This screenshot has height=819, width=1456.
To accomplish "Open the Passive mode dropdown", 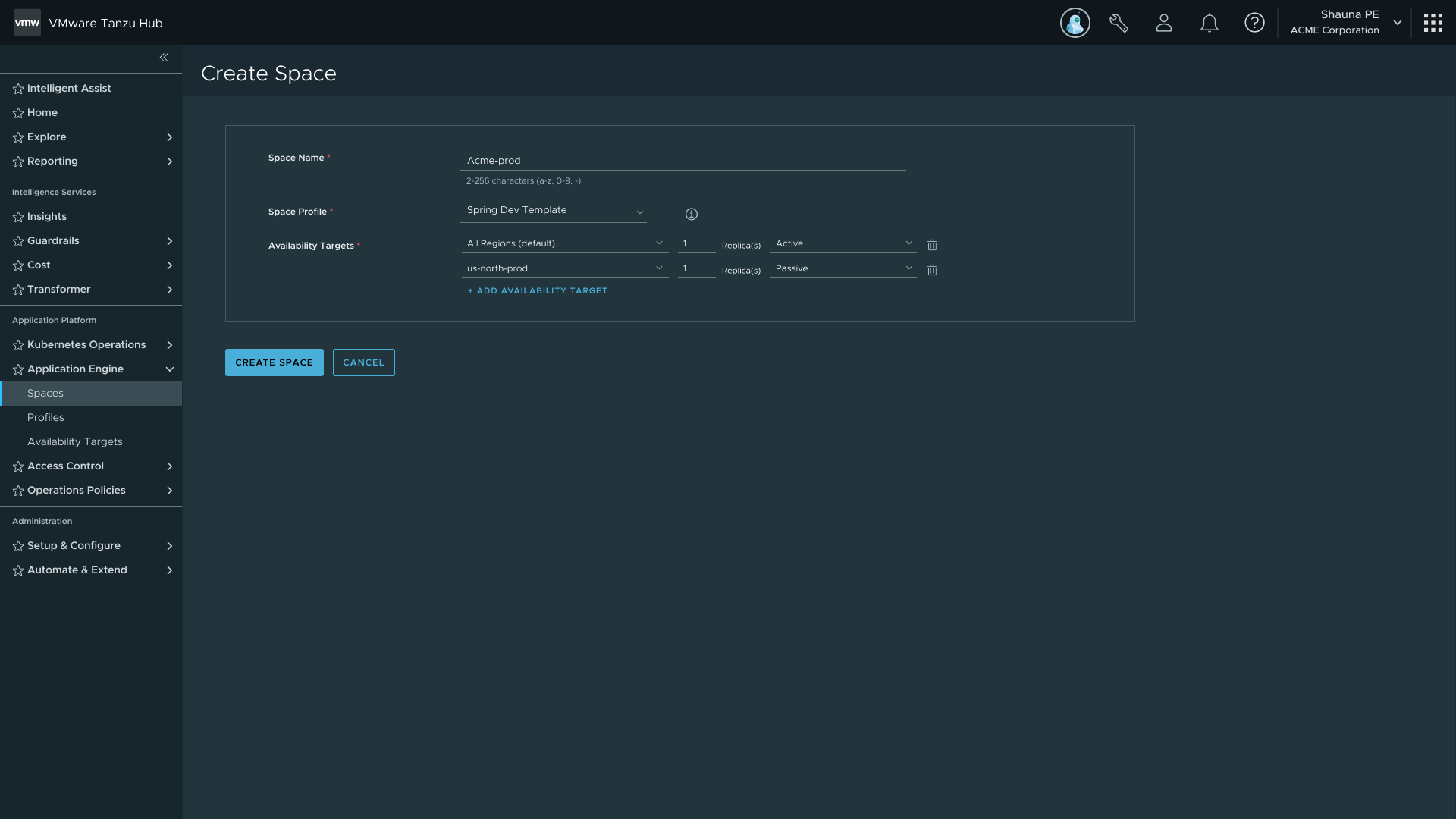I will tap(843, 268).
